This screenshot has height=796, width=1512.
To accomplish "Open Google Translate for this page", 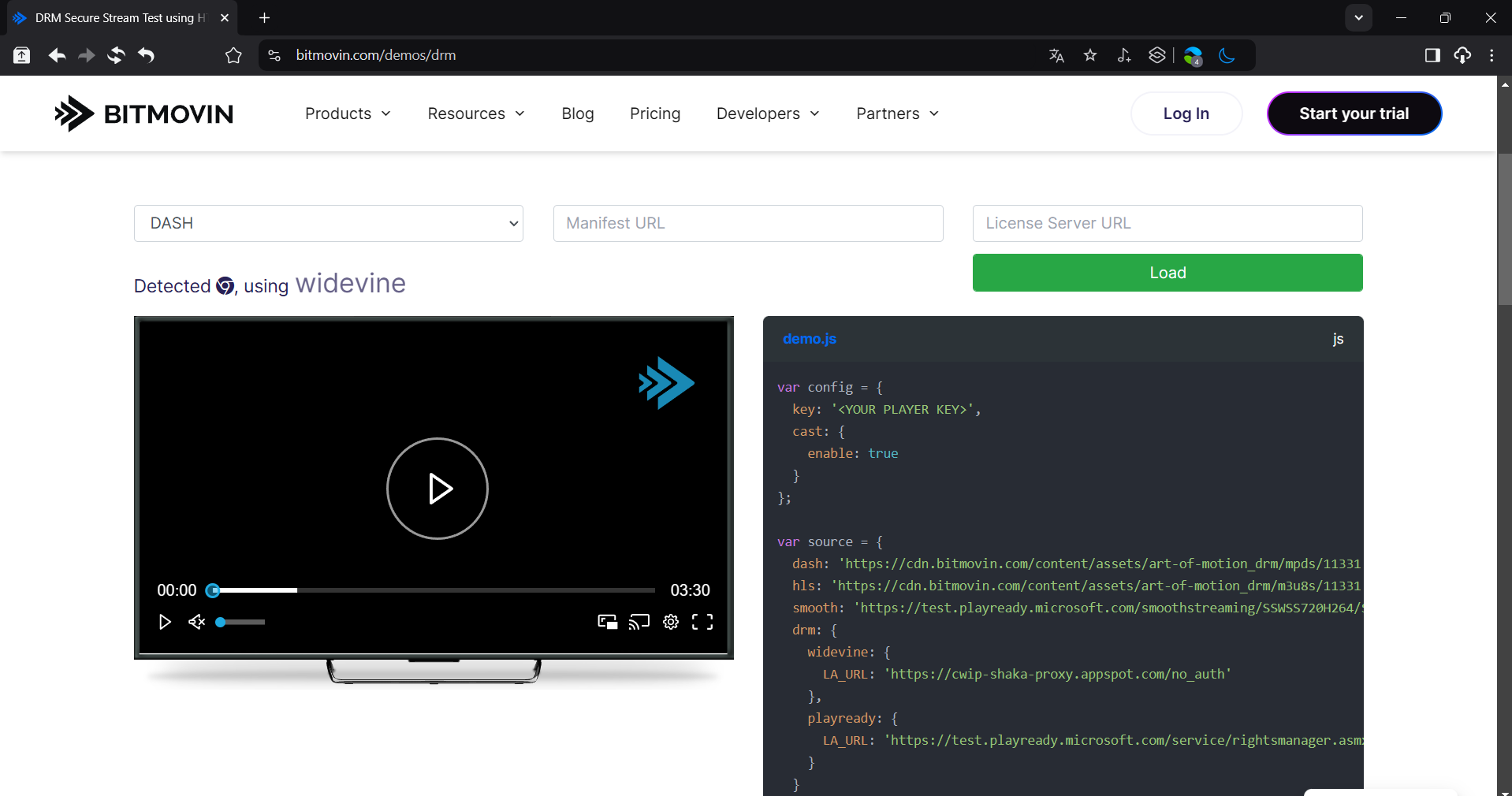I will tap(1056, 55).
